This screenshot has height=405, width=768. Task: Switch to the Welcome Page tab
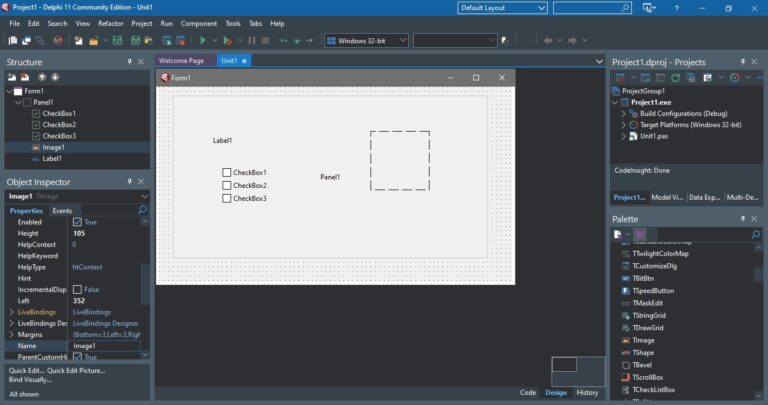pos(182,61)
